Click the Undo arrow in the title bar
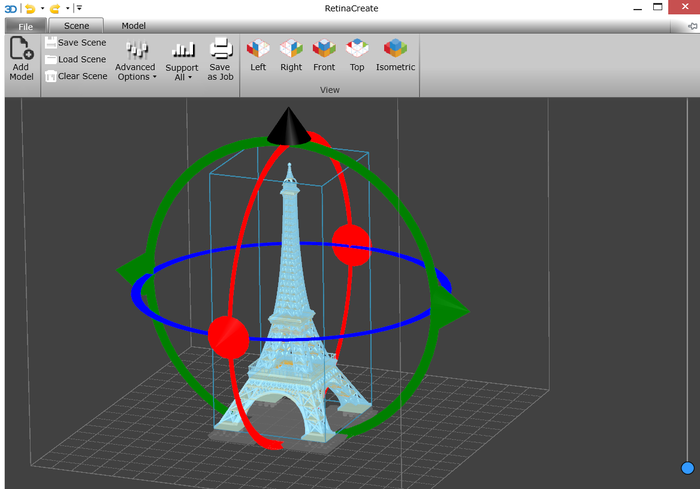 [30, 8]
